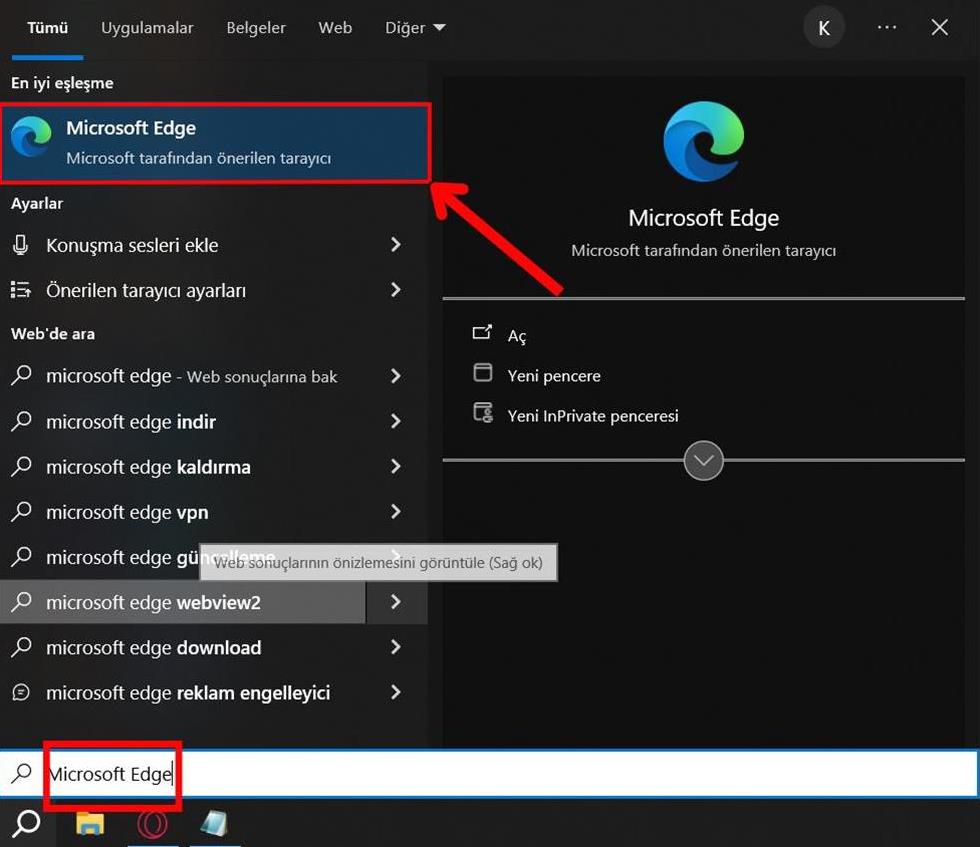Click the user account K avatar
The height and width of the screenshot is (847, 980).
pos(824,28)
